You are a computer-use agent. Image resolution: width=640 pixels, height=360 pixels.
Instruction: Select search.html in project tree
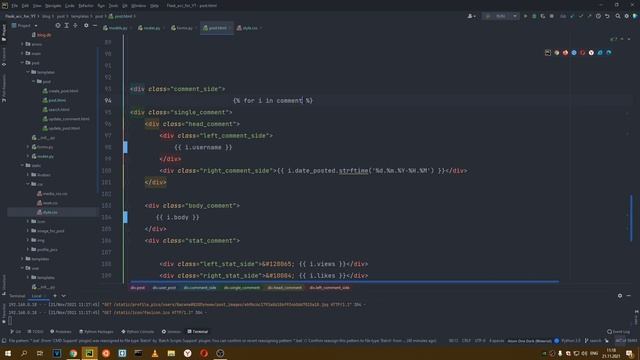click(56, 109)
